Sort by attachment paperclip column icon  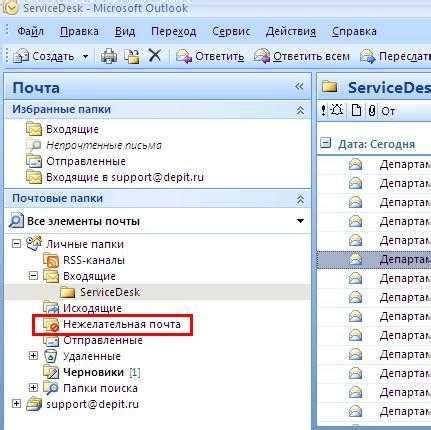coord(372,111)
